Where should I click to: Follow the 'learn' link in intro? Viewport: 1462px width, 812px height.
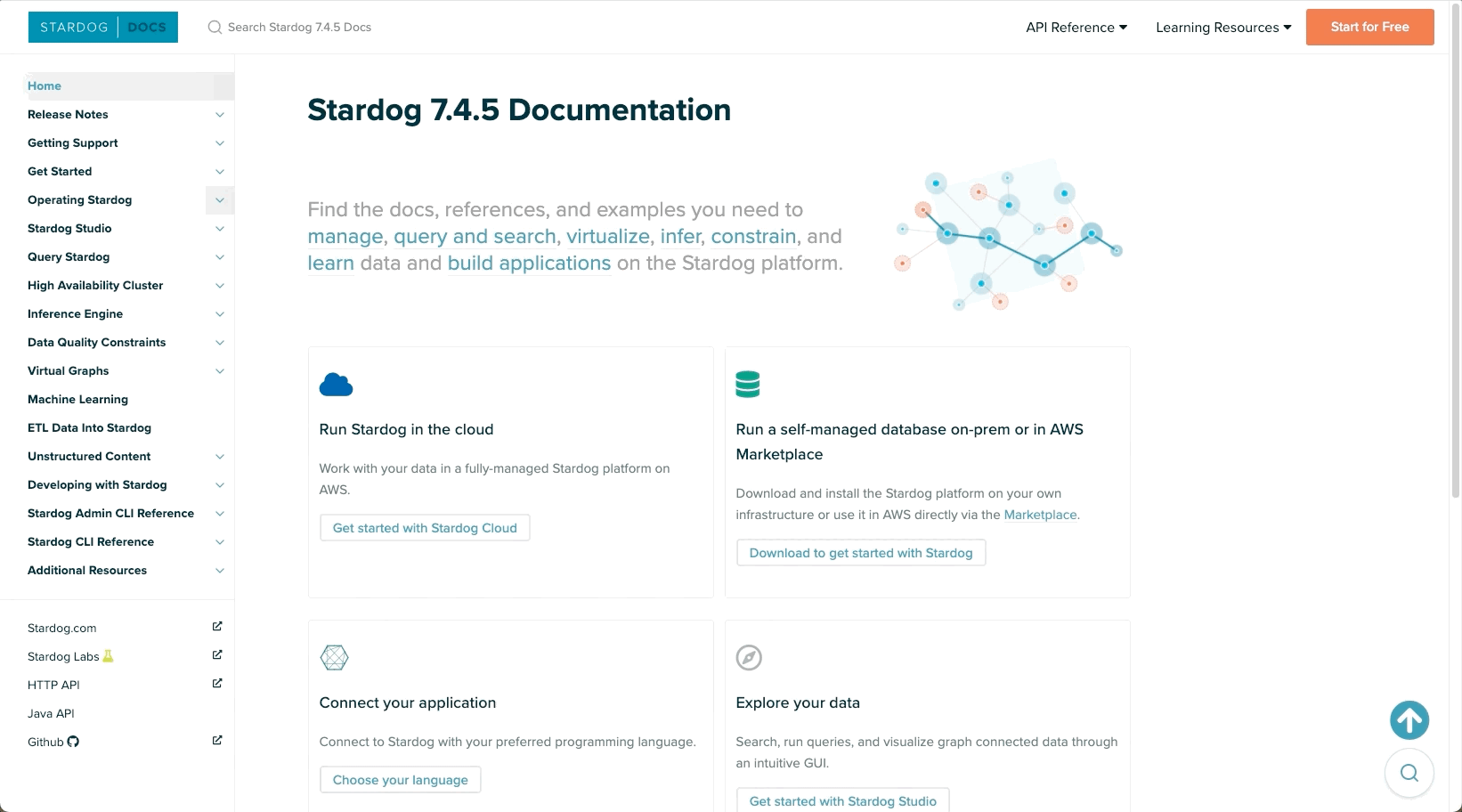(x=330, y=264)
